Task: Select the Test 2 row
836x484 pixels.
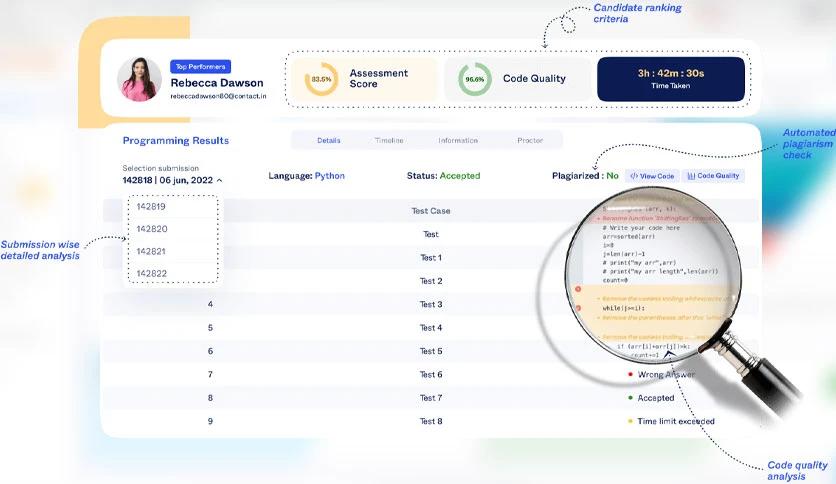Action: 431,281
